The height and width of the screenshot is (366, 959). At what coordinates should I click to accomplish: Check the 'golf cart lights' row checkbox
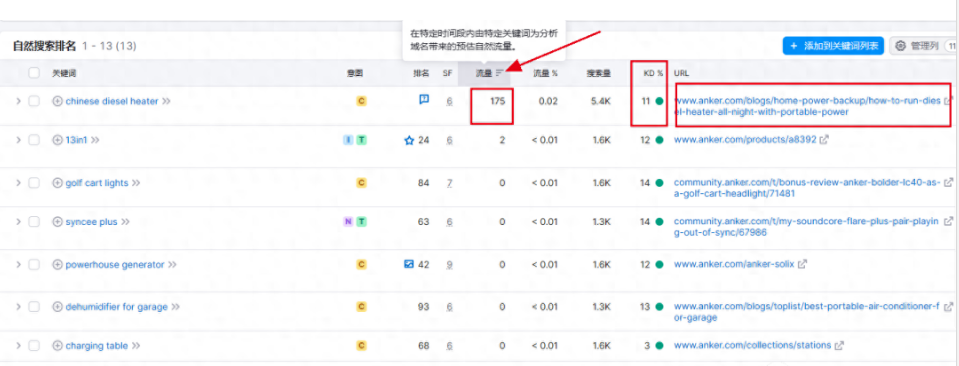pyautogui.click(x=34, y=182)
